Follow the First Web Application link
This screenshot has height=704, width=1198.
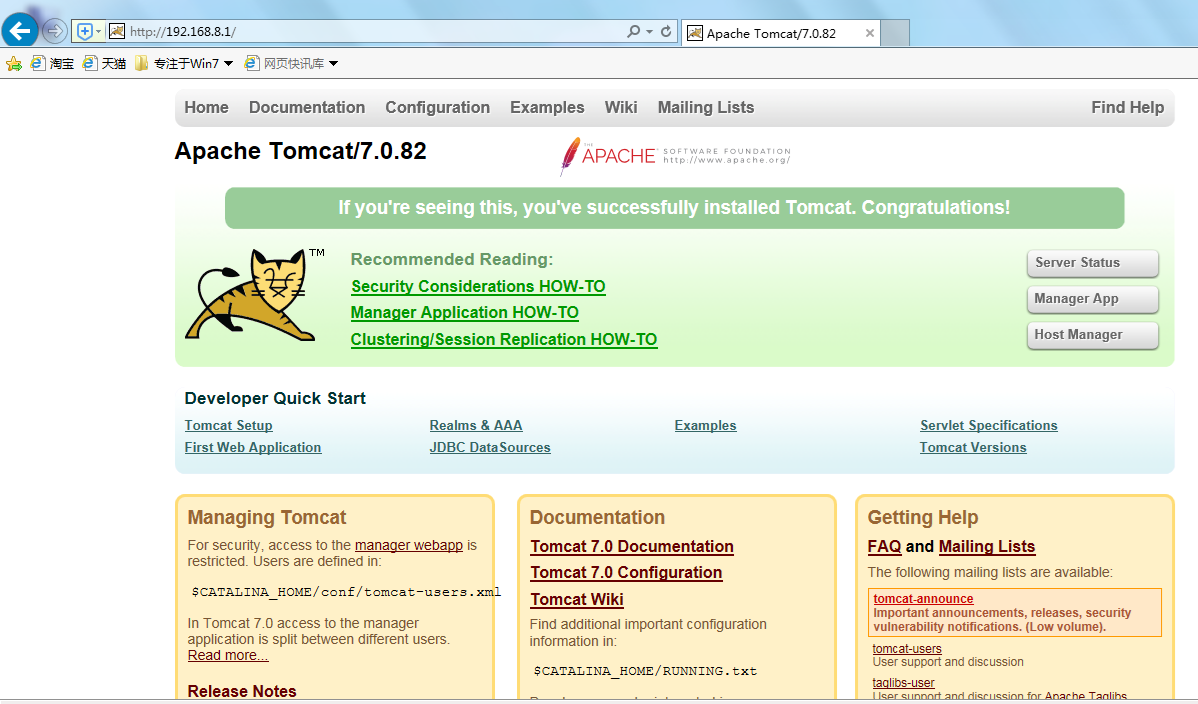[x=253, y=448]
